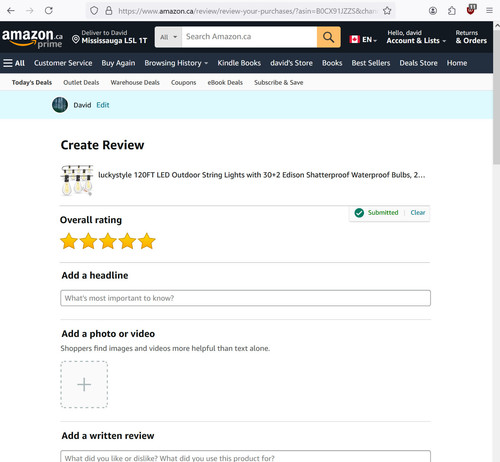The height and width of the screenshot is (462, 500).
Task: Select the fifth rating star
Action: tap(147, 241)
